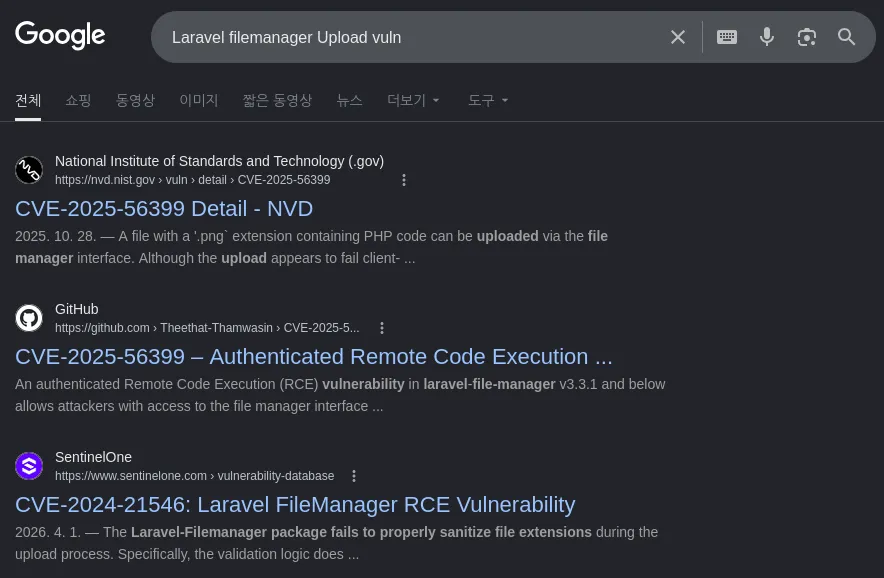Start voice search with microphone

(x=767, y=37)
